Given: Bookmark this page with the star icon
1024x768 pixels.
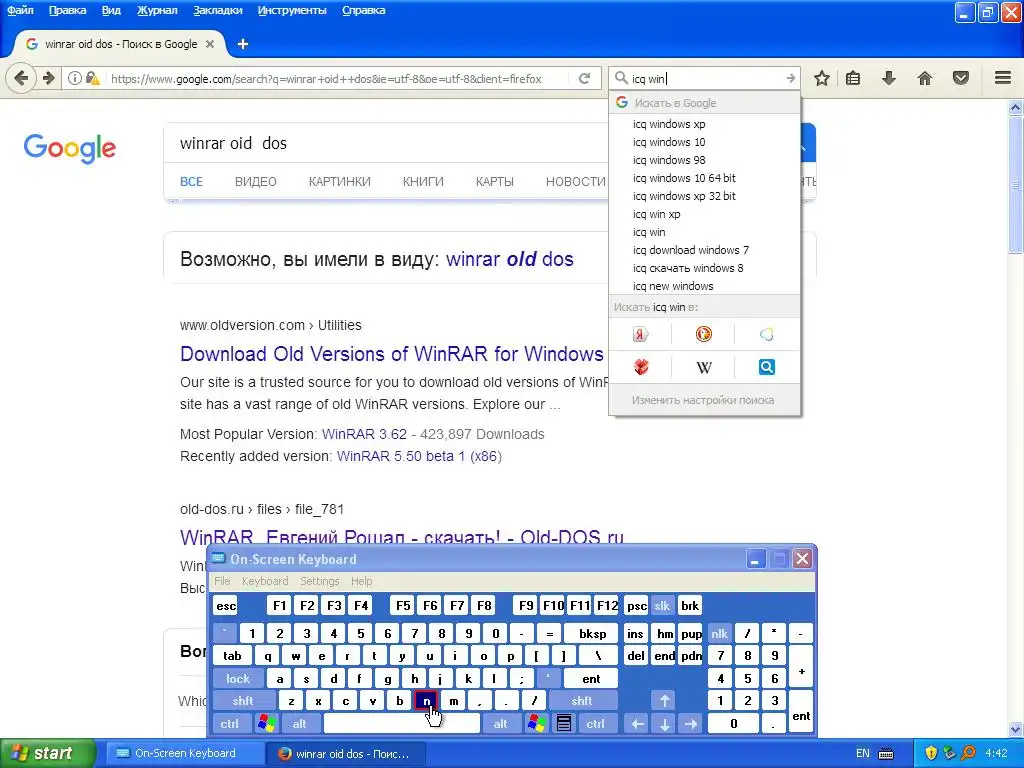Looking at the screenshot, I should 822,78.
